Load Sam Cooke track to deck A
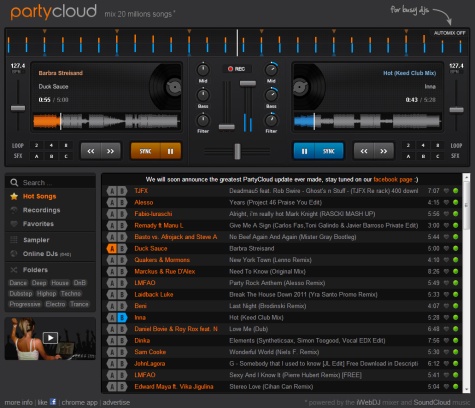The width and height of the screenshot is (475, 408). 112,352
